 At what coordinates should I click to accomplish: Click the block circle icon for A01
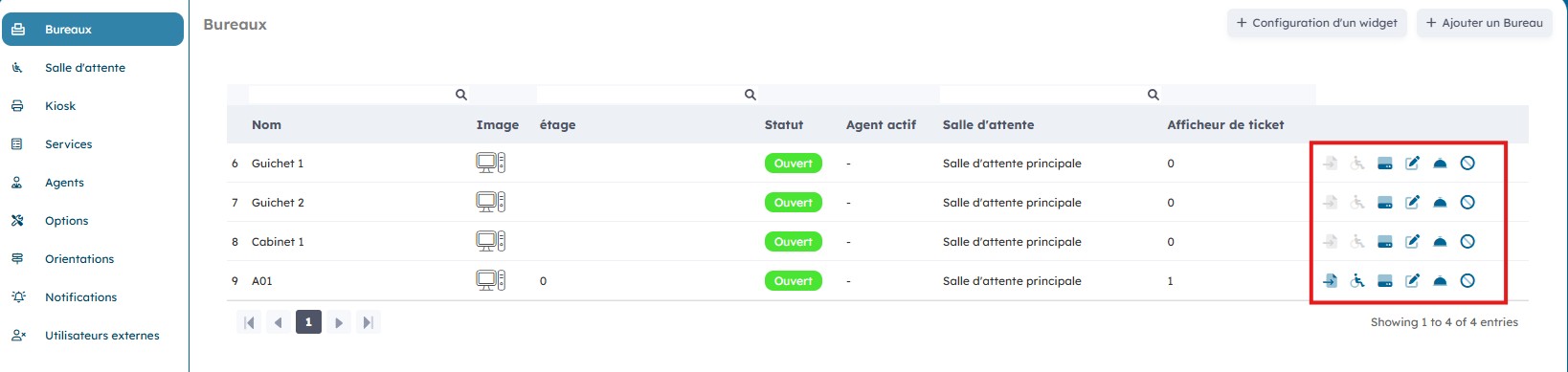pyautogui.click(x=1467, y=281)
